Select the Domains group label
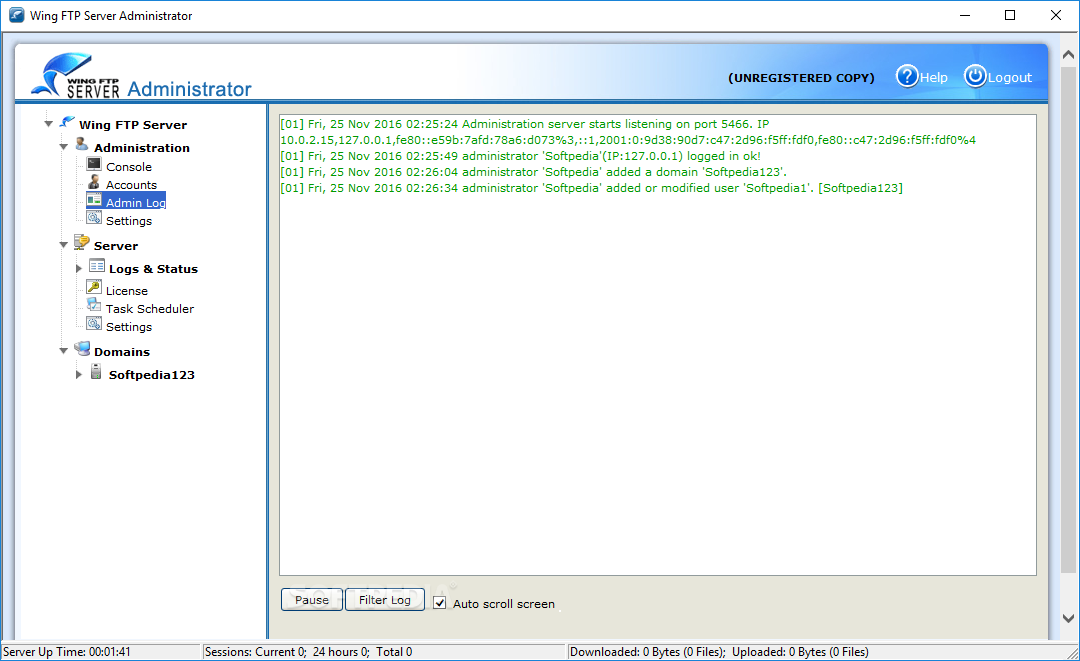The width and height of the screenshot is (1080, 661). click(122, 352)
